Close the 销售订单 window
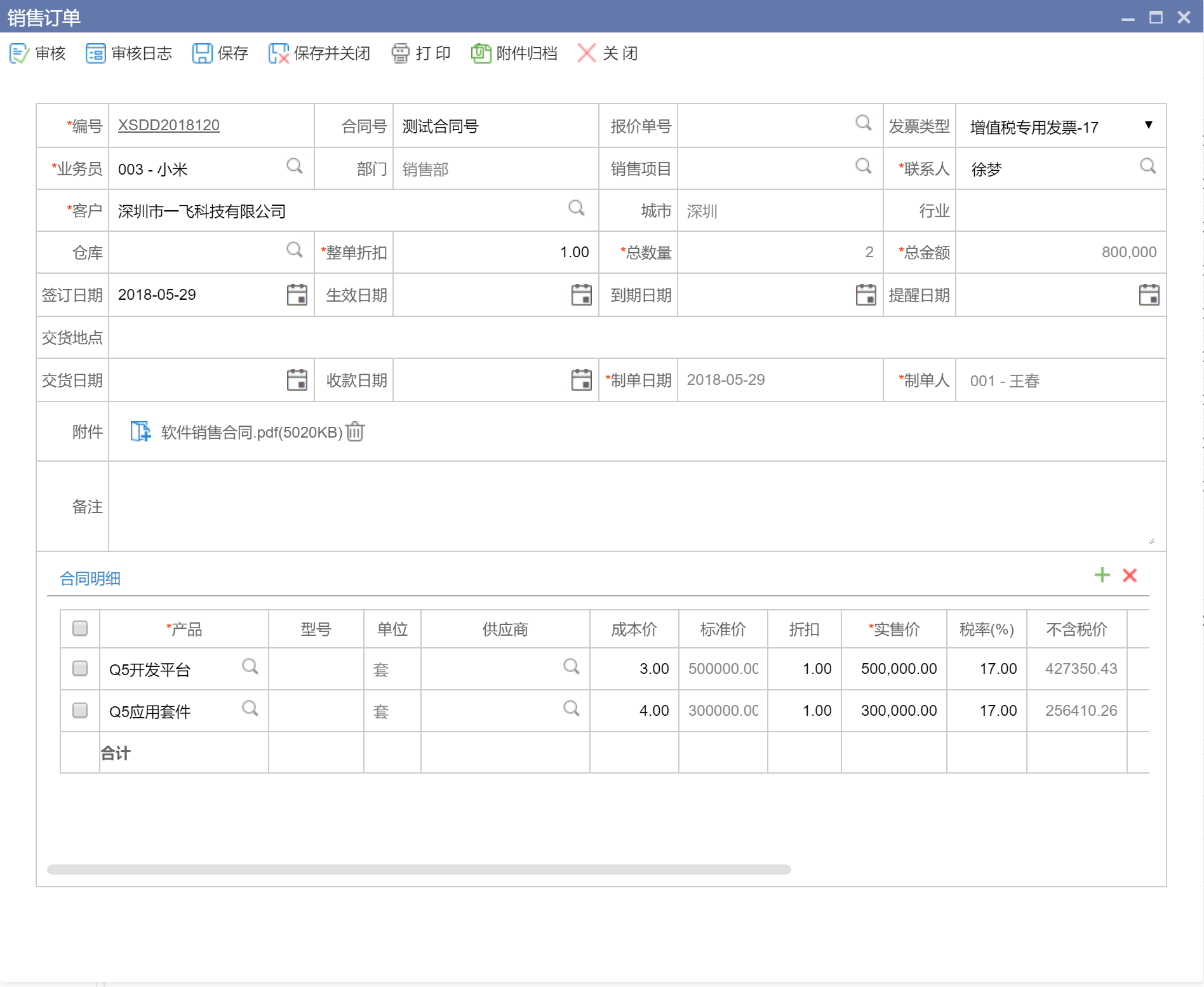 point(1184,18)
